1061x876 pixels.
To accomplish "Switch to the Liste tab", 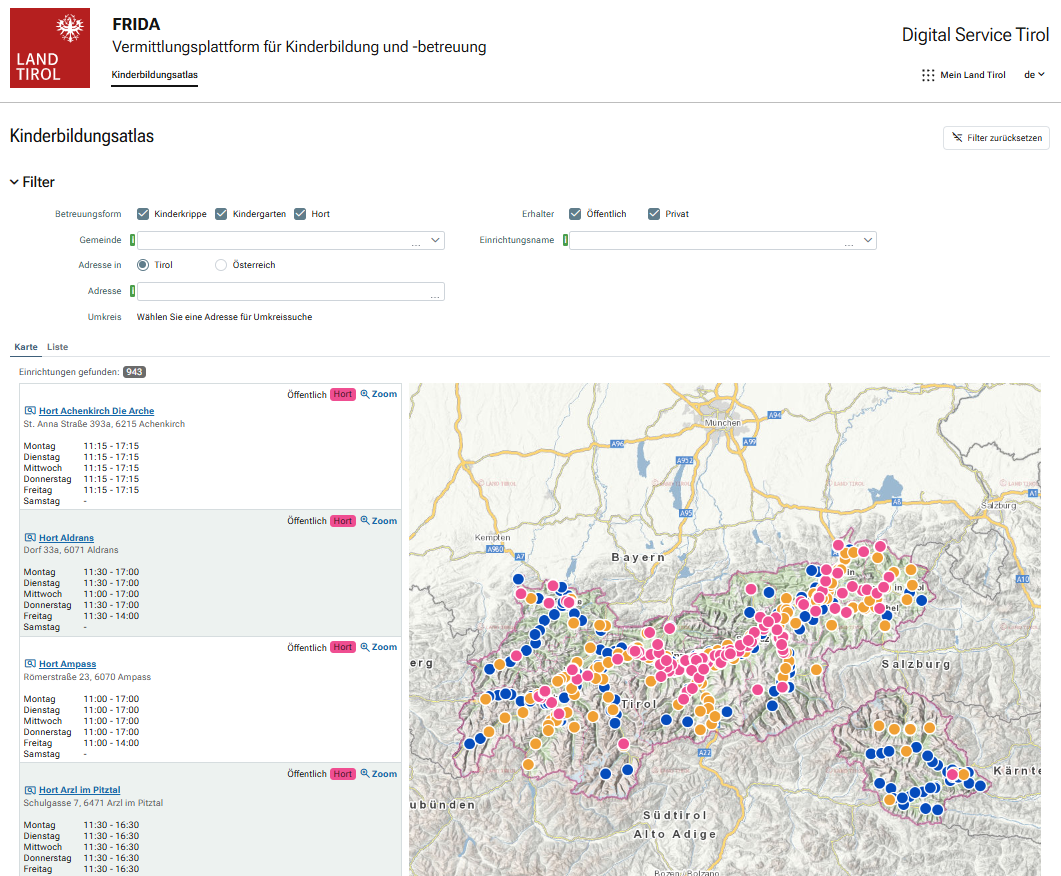I will [58, 347].
